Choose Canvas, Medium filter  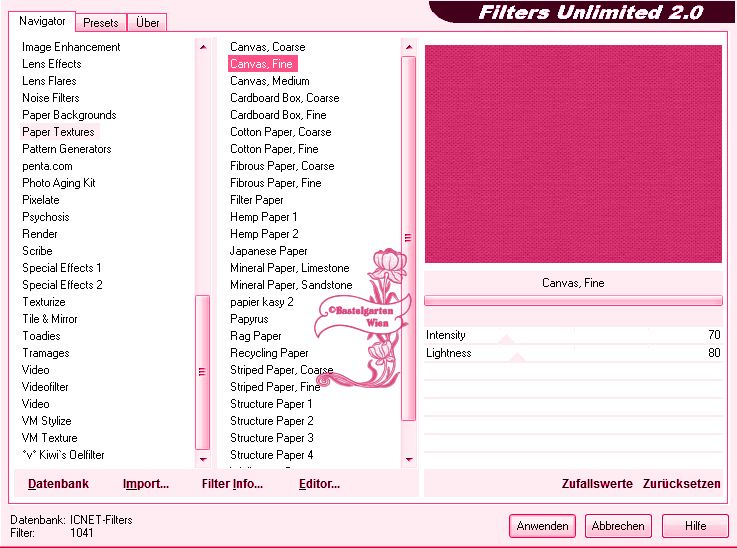[x=270, y=81]
